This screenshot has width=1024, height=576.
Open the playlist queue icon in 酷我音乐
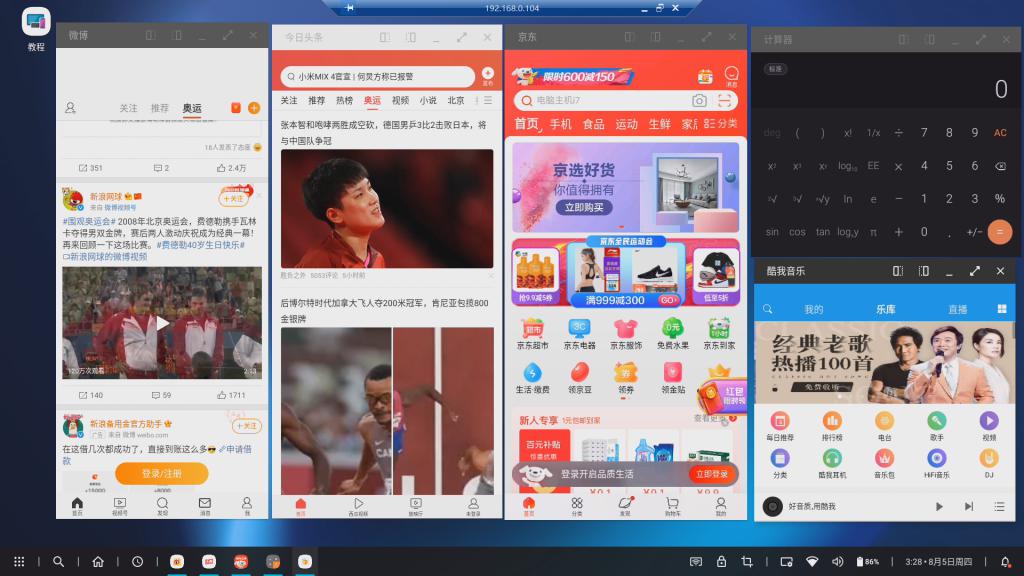[999, 506]
